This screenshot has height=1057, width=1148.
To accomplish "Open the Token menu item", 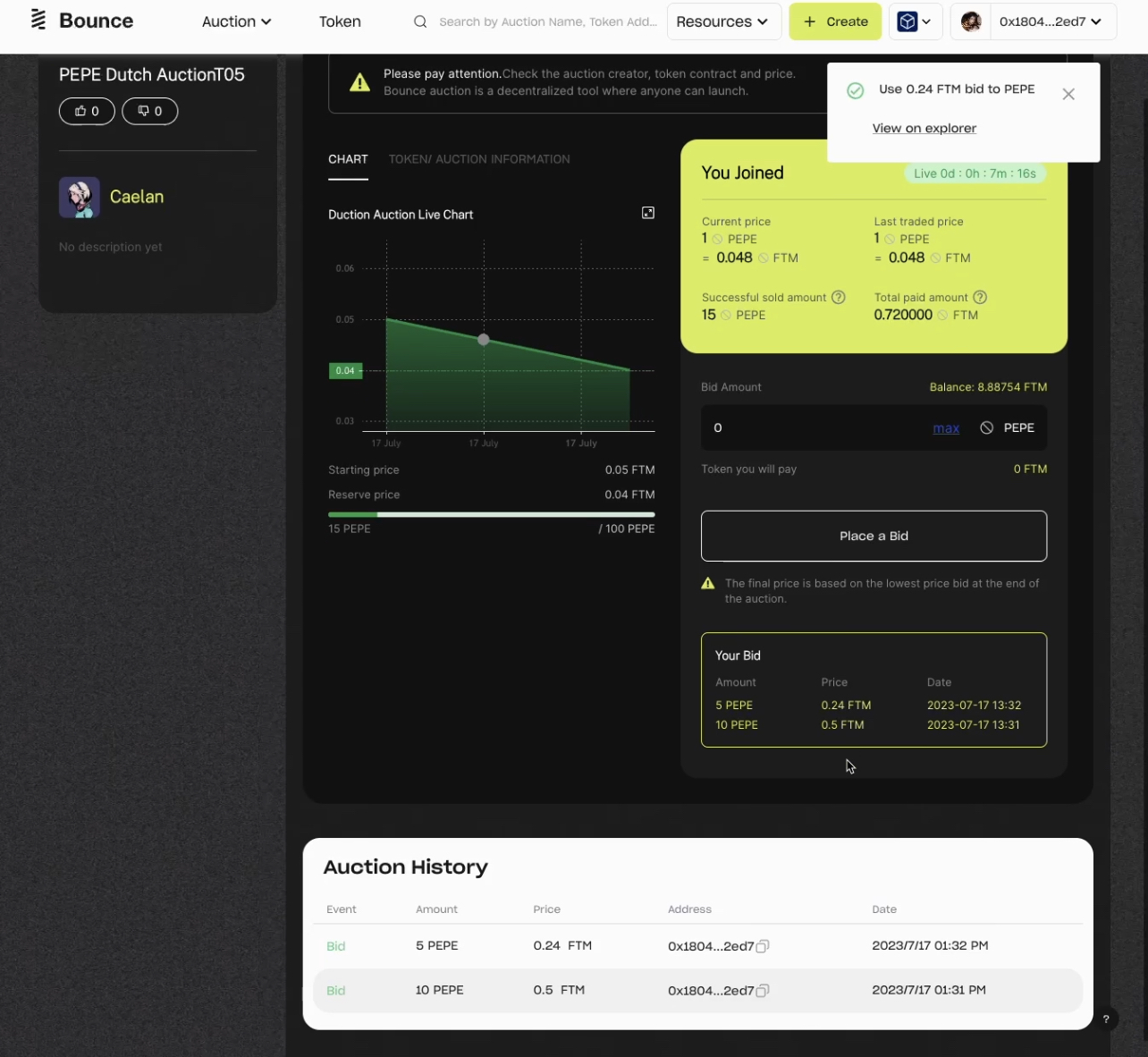I will (x=340, y=21).
